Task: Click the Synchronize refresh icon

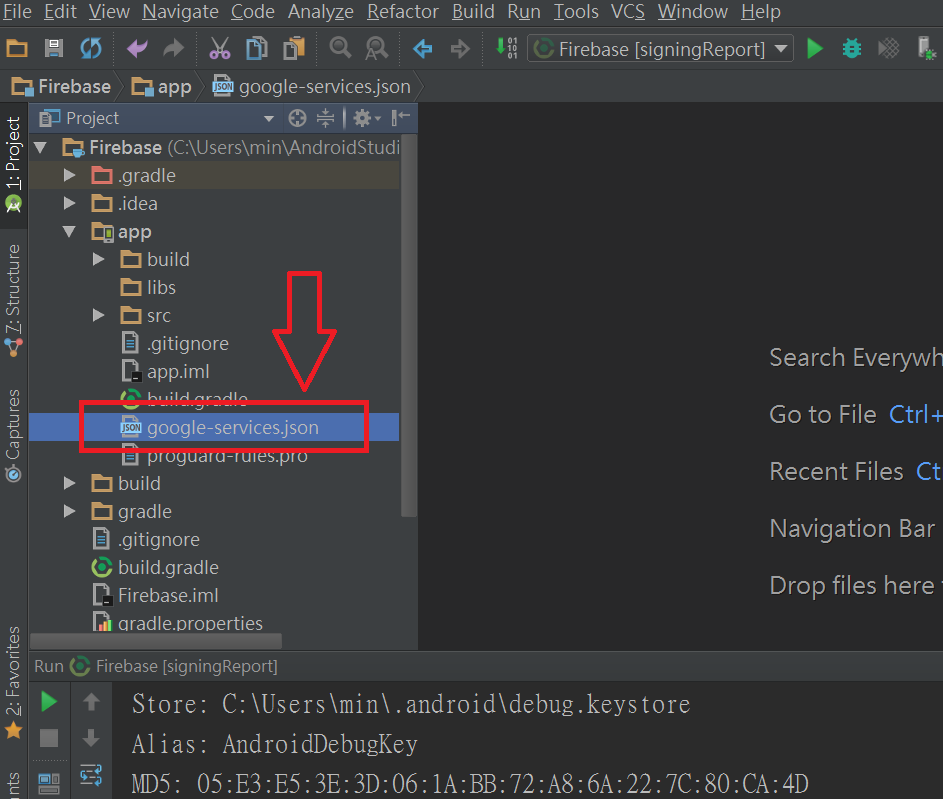Action: pyautogui.click(x=91, y=48)
